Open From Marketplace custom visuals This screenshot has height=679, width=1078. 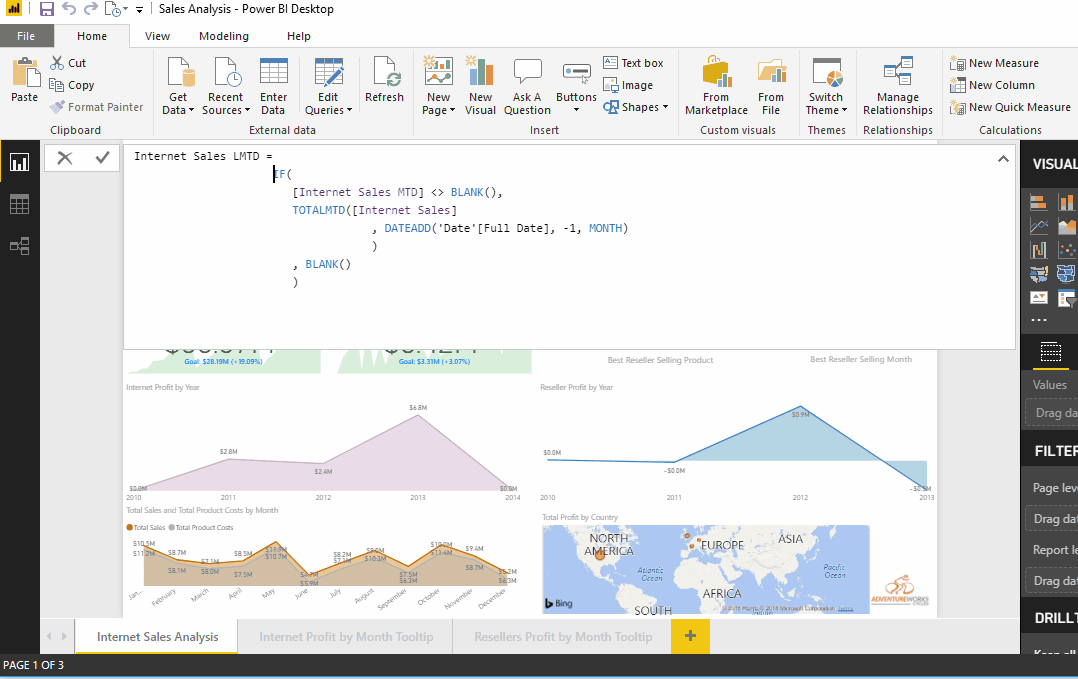tap(716, 86)
